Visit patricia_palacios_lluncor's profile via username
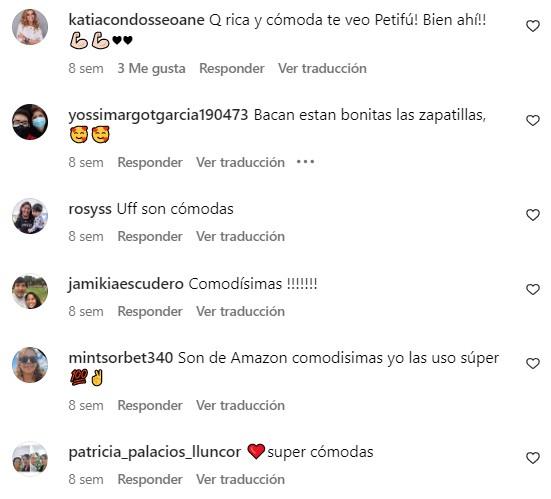Screen dimensions: 551x499 tap(155, 452)
